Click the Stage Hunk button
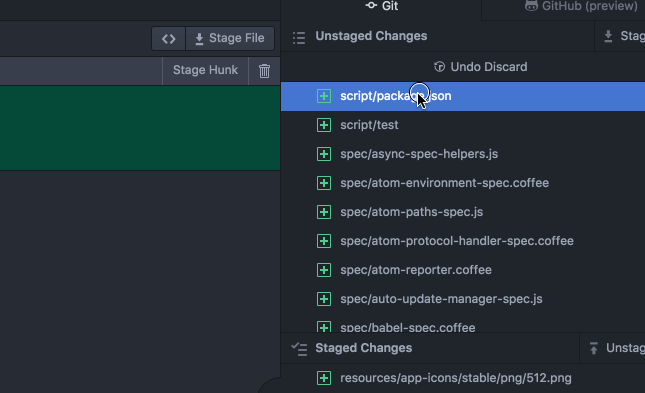This screenshot has height=393, width=645. pyautogui.click(x=205, y=70)
